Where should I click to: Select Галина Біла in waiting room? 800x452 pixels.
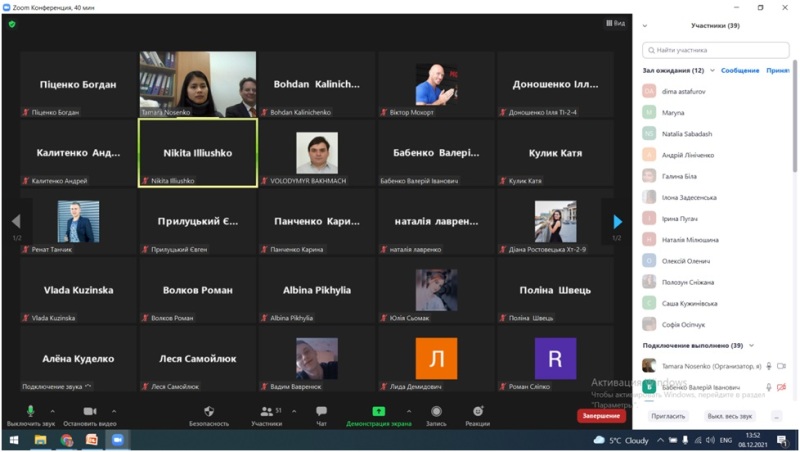pyautogui.click(x=715, y=176)
